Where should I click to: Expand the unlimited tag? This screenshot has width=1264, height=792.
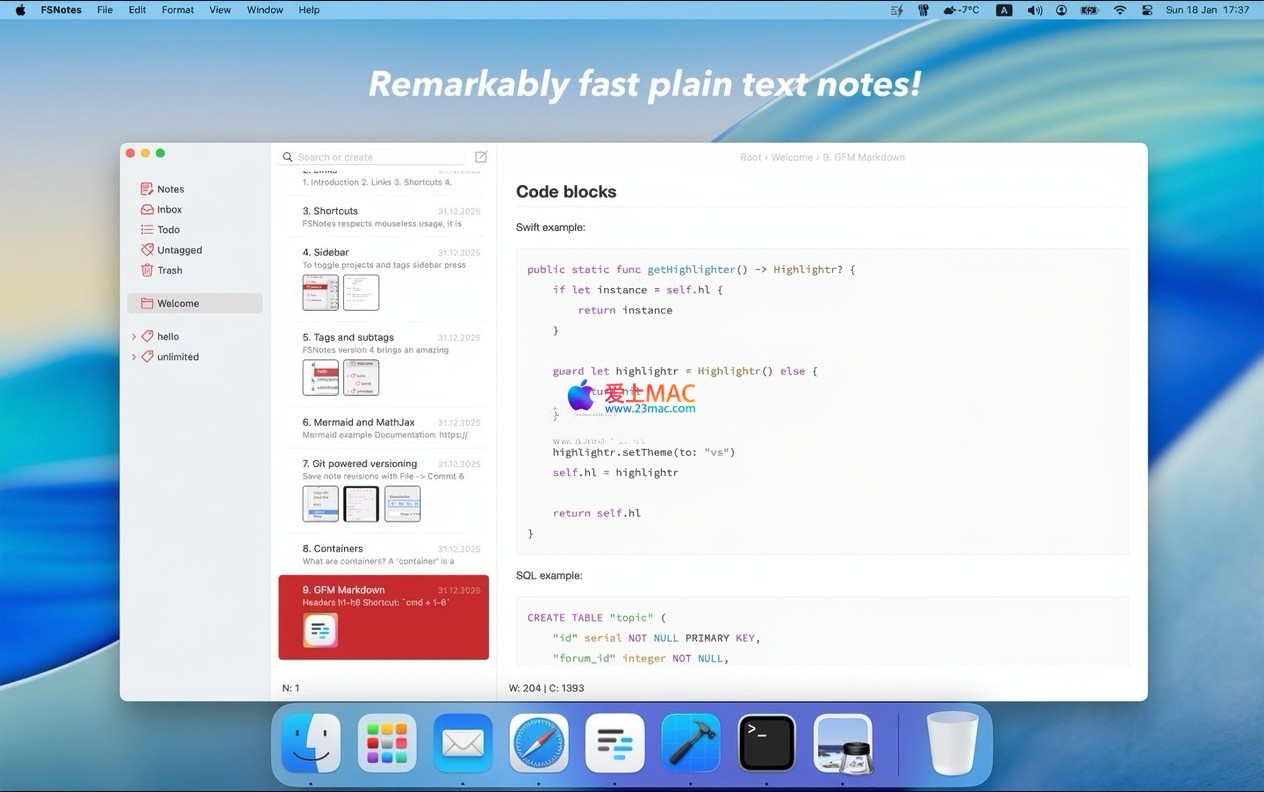pyautogui.click(x=134, y=357)
